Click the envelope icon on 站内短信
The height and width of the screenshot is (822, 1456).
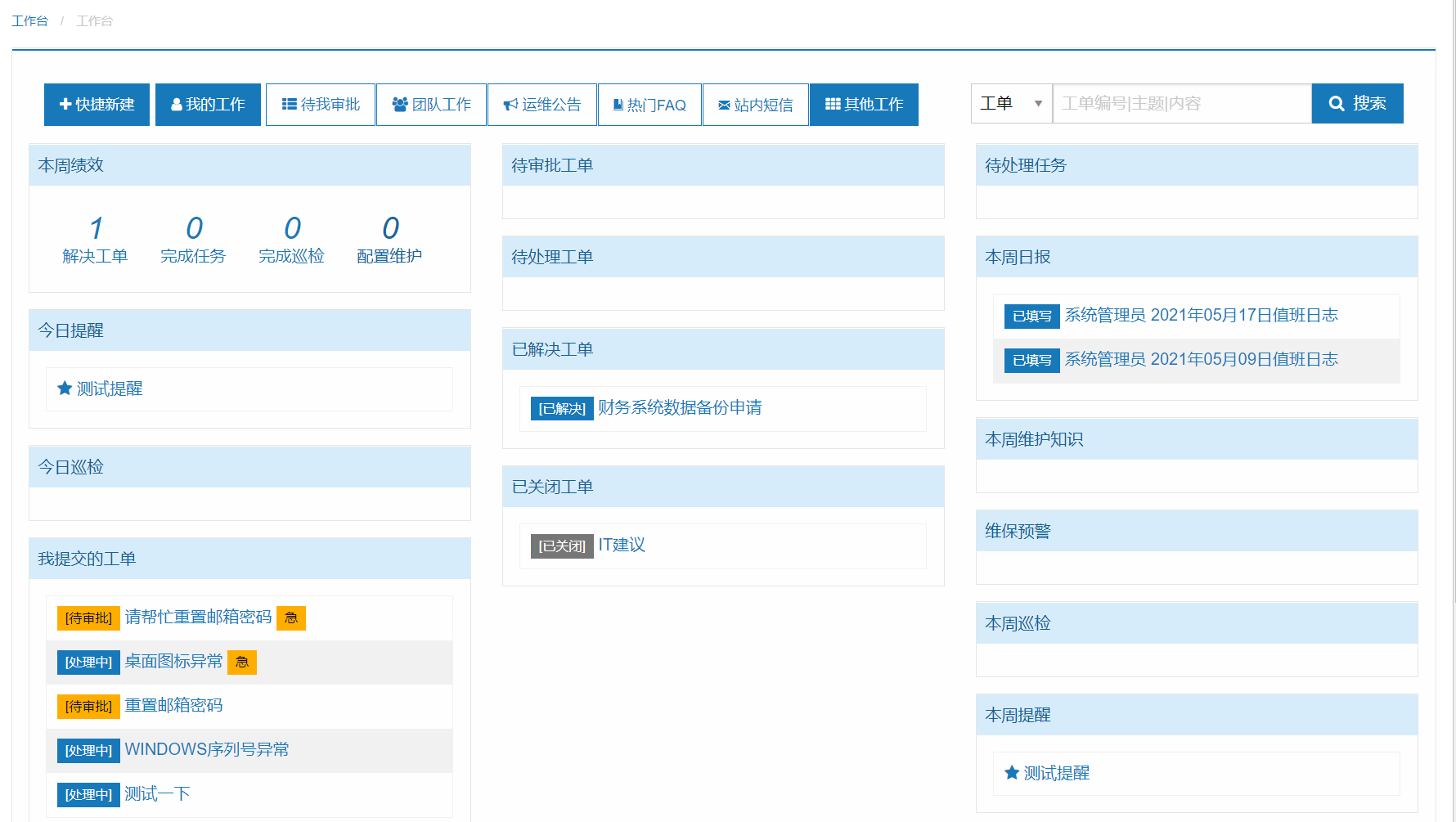tap(724, 105)
